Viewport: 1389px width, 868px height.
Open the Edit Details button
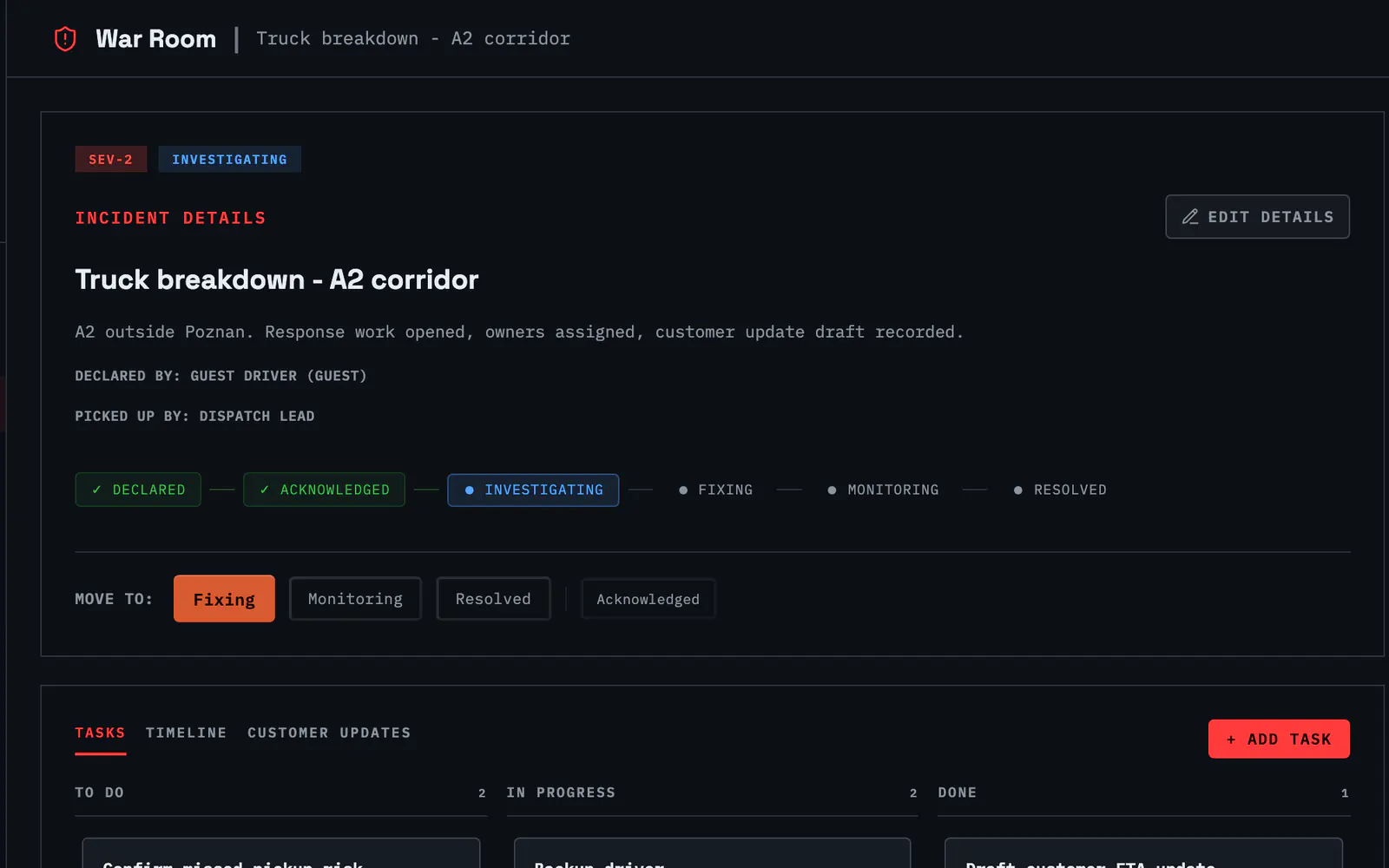point(1257,217)
